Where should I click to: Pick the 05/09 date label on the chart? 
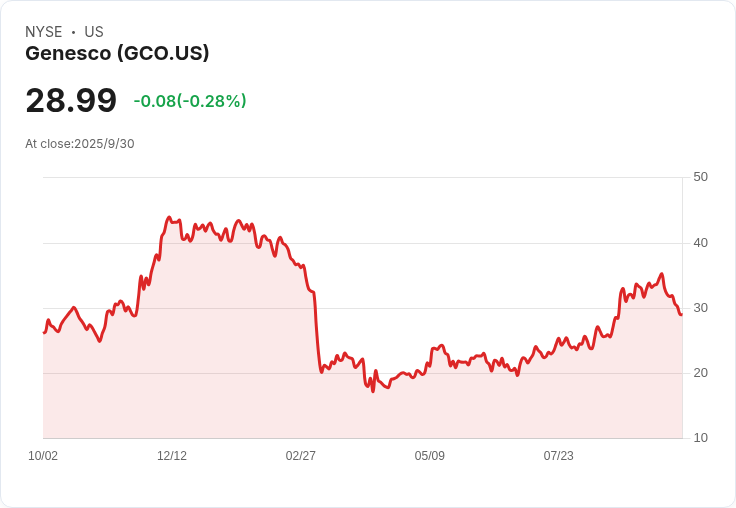click(429, 456)
